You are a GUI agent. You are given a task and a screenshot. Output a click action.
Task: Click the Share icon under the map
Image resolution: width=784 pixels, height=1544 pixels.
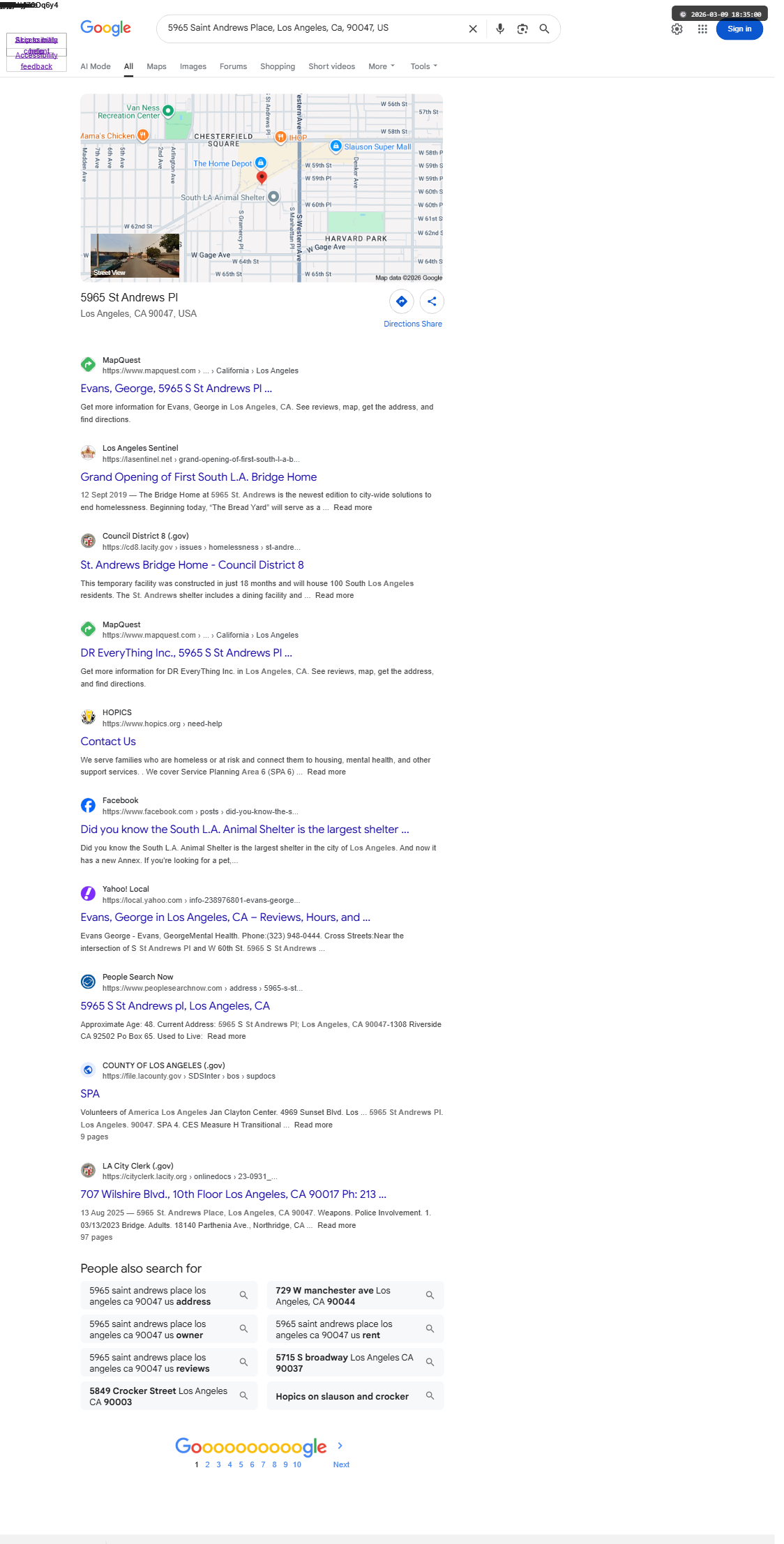[432, 301]
